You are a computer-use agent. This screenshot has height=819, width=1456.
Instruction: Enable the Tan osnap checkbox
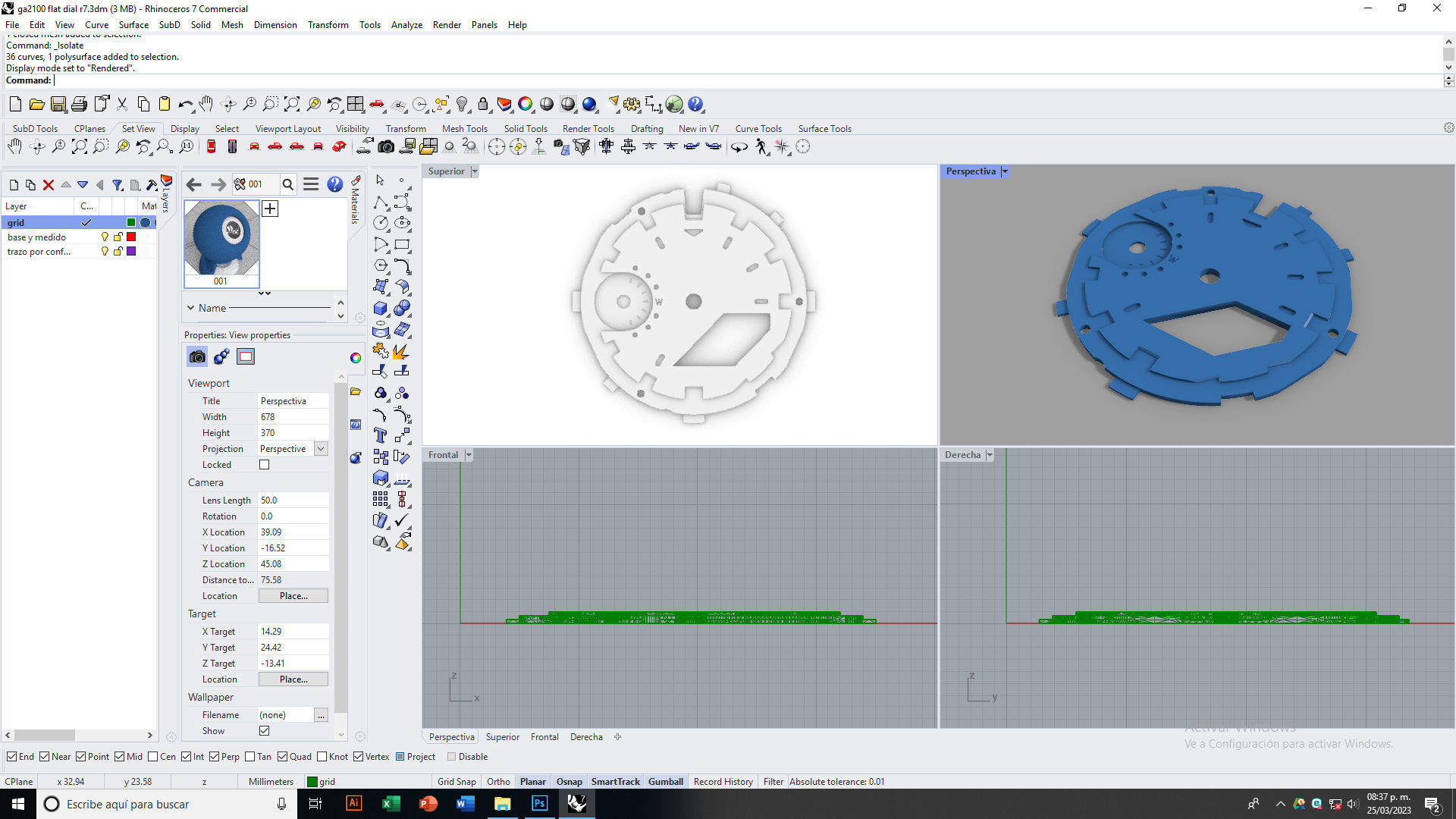(x=250, y=756)
